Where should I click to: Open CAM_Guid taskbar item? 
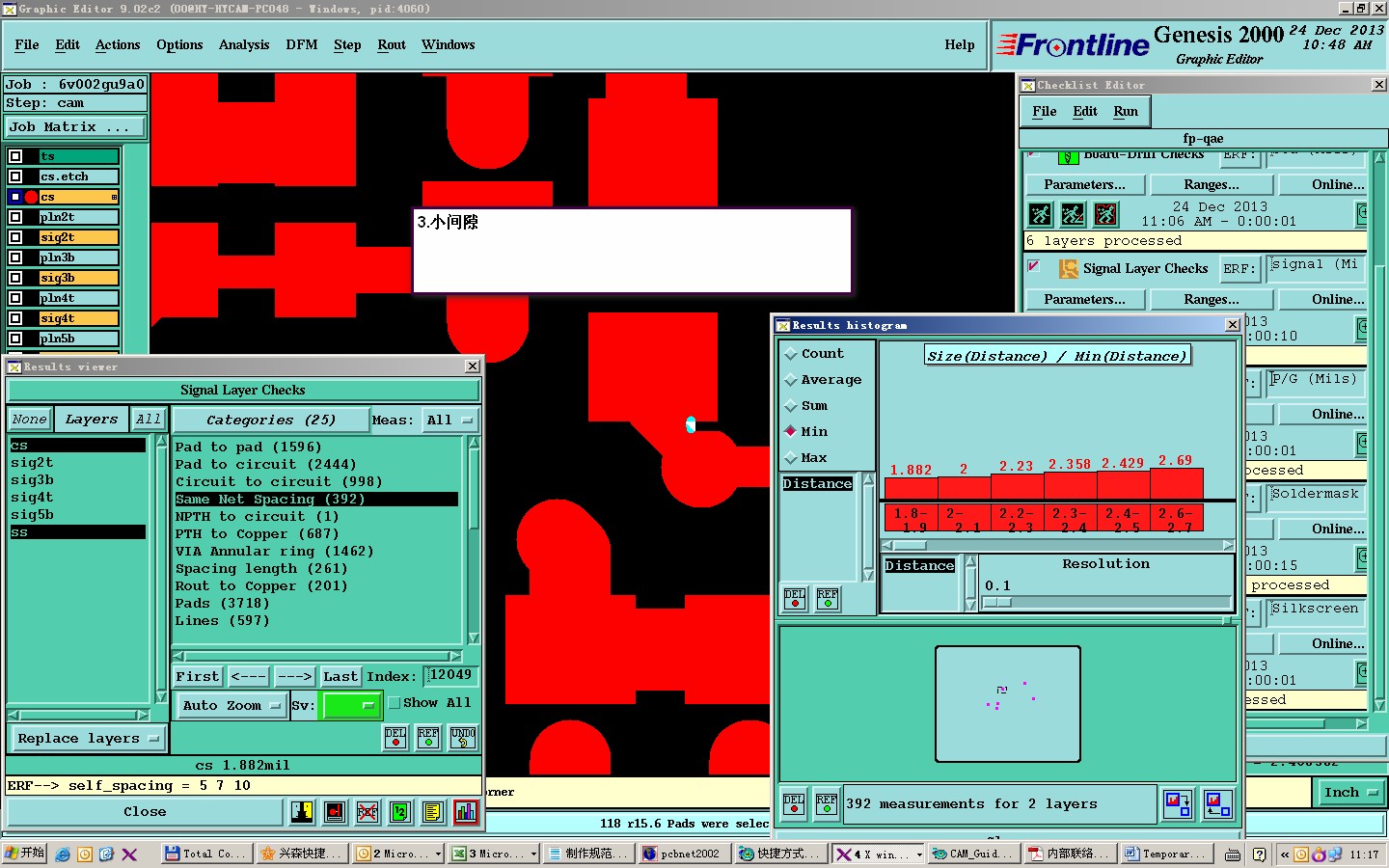coord(973,854)
